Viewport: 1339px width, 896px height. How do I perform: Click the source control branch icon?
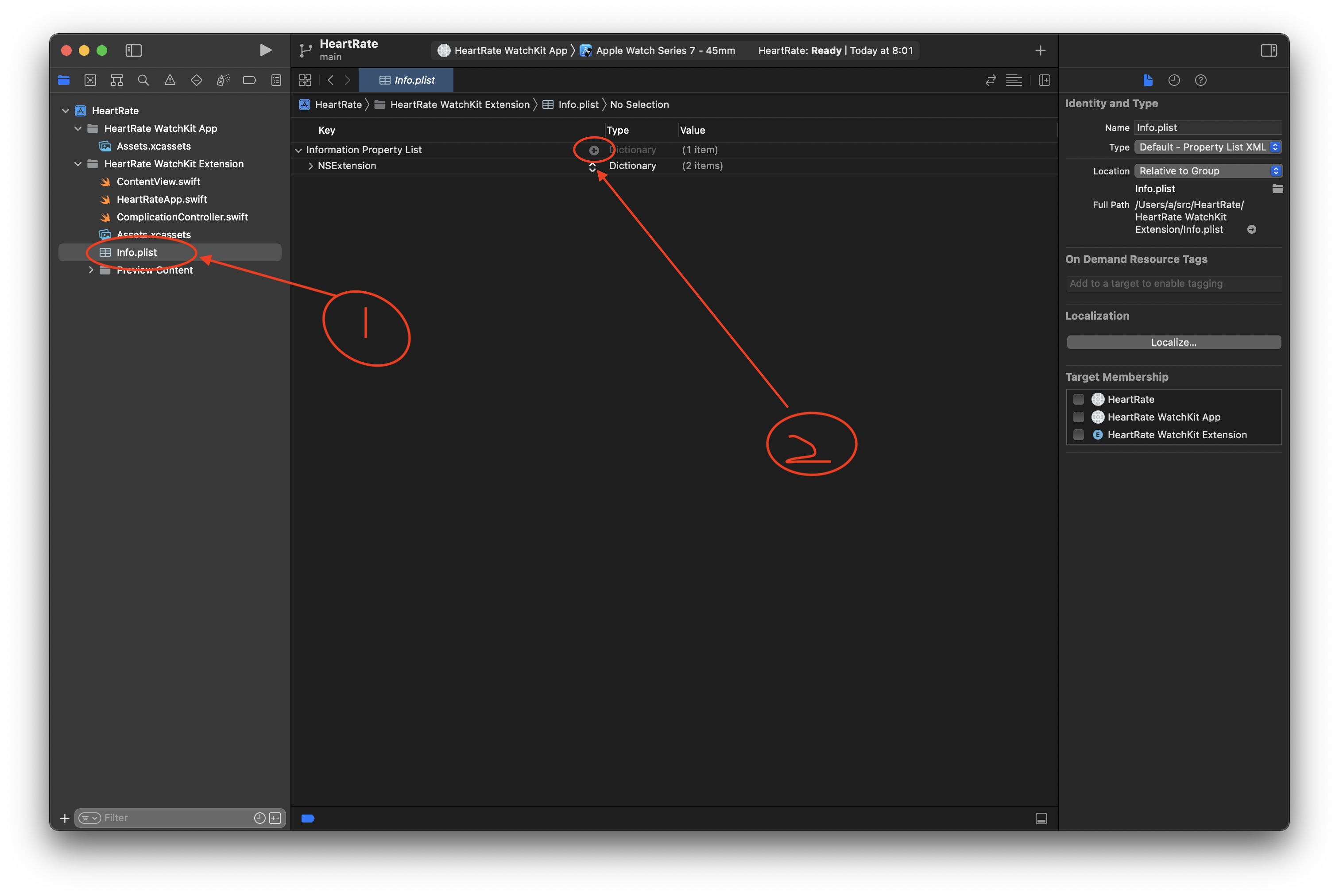(306, 51)
